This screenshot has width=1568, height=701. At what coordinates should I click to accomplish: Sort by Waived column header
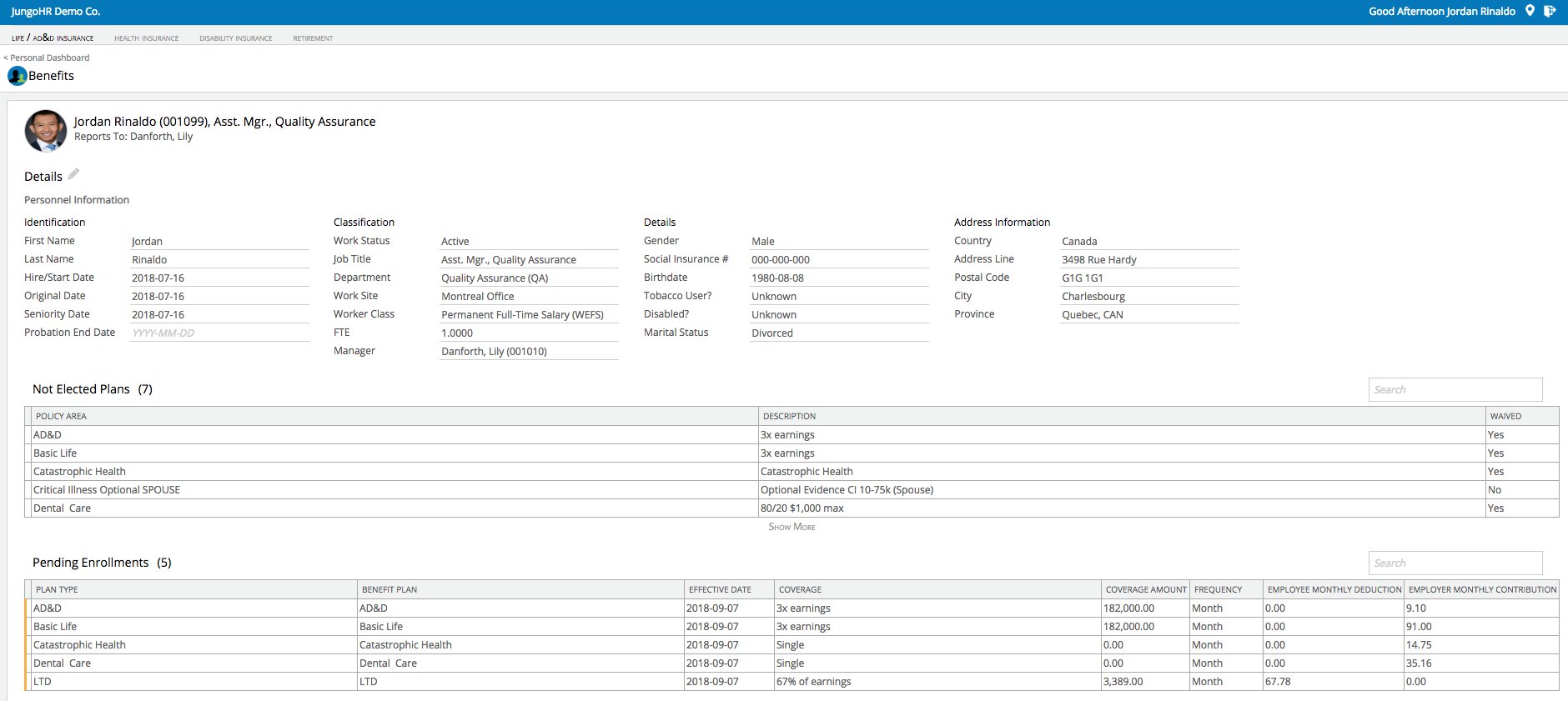coord(1505,416)
